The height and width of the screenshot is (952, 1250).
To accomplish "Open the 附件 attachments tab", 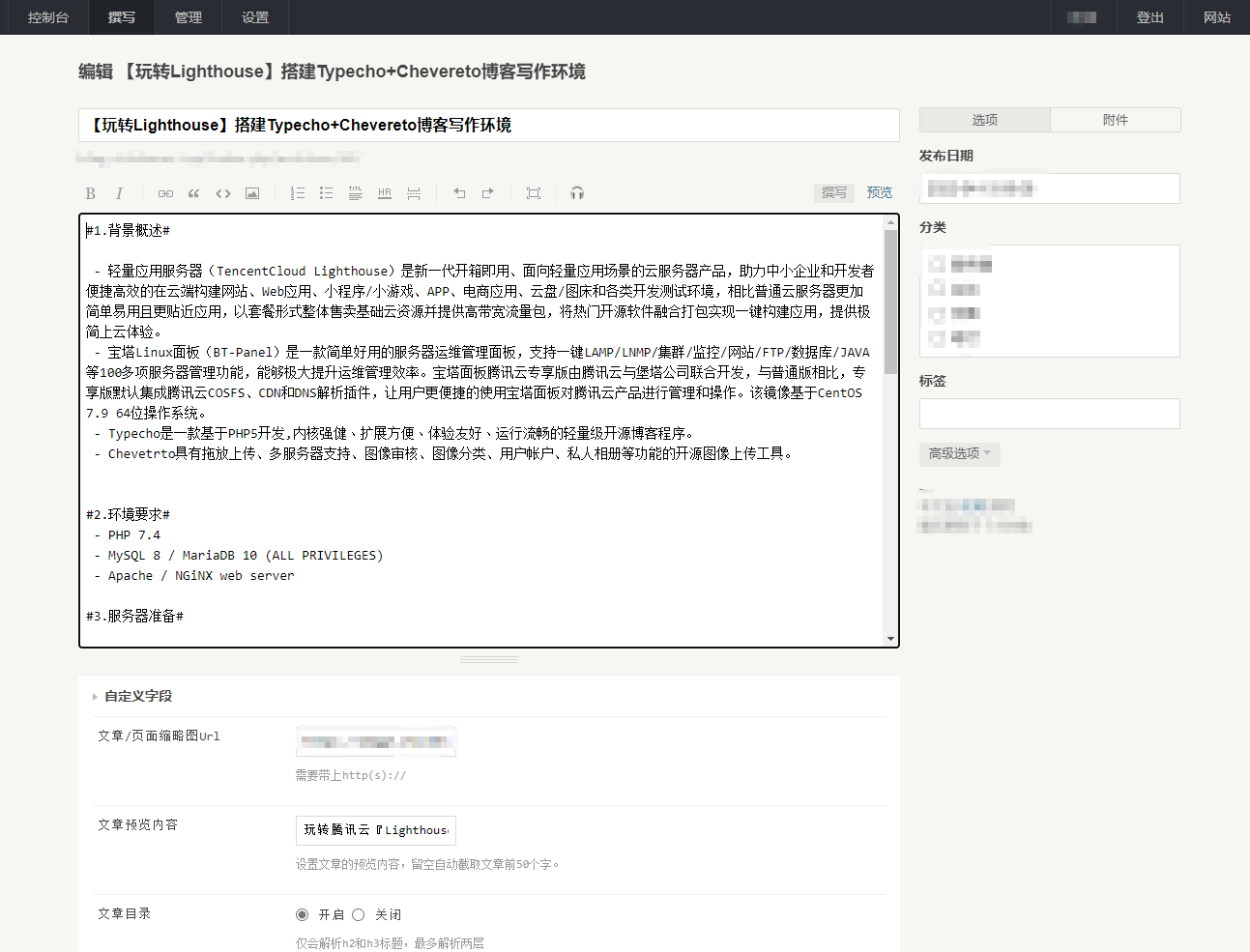I will [x=1116, y=120].
